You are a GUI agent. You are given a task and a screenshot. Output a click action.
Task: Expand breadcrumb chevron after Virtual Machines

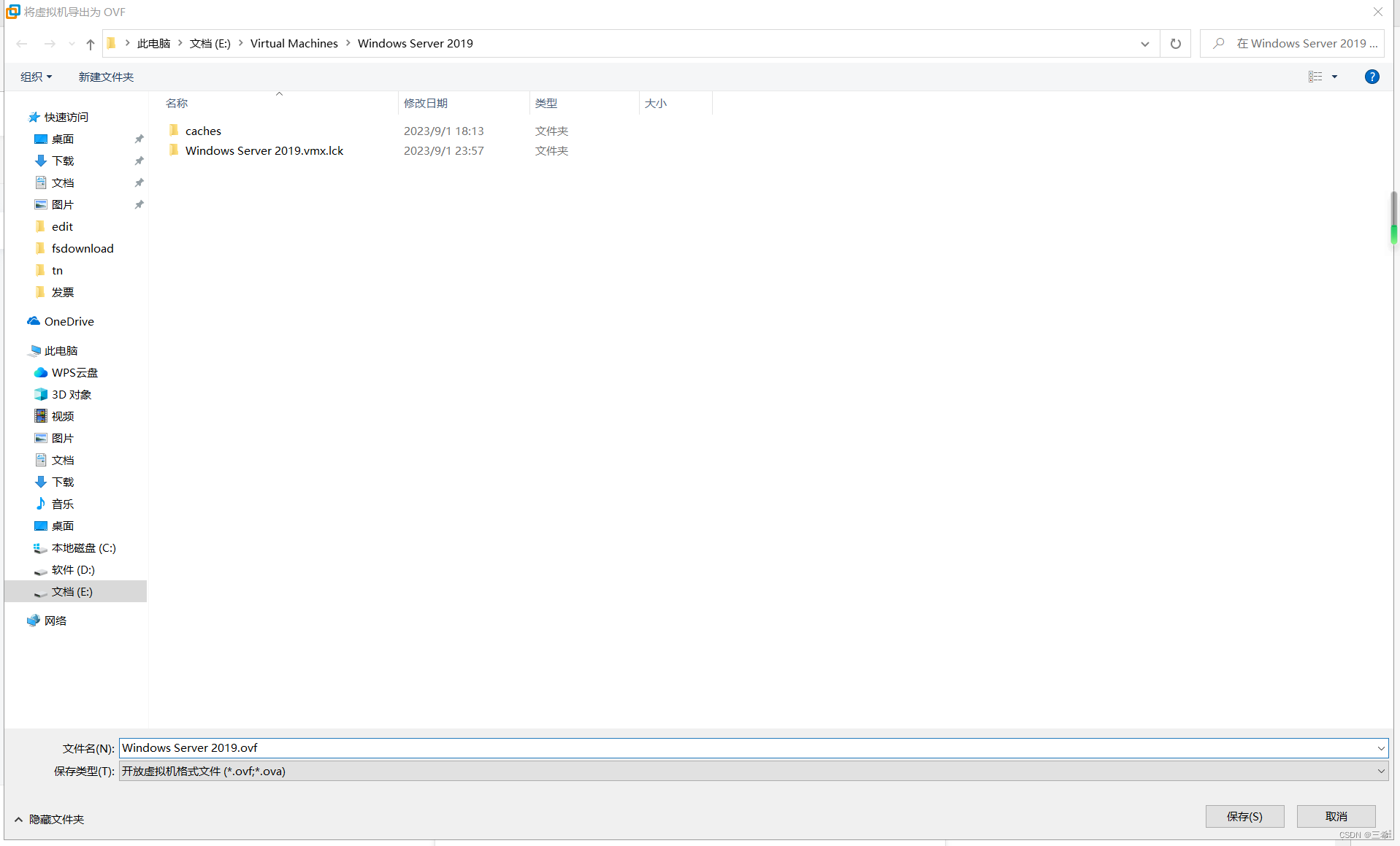(348, 44)
